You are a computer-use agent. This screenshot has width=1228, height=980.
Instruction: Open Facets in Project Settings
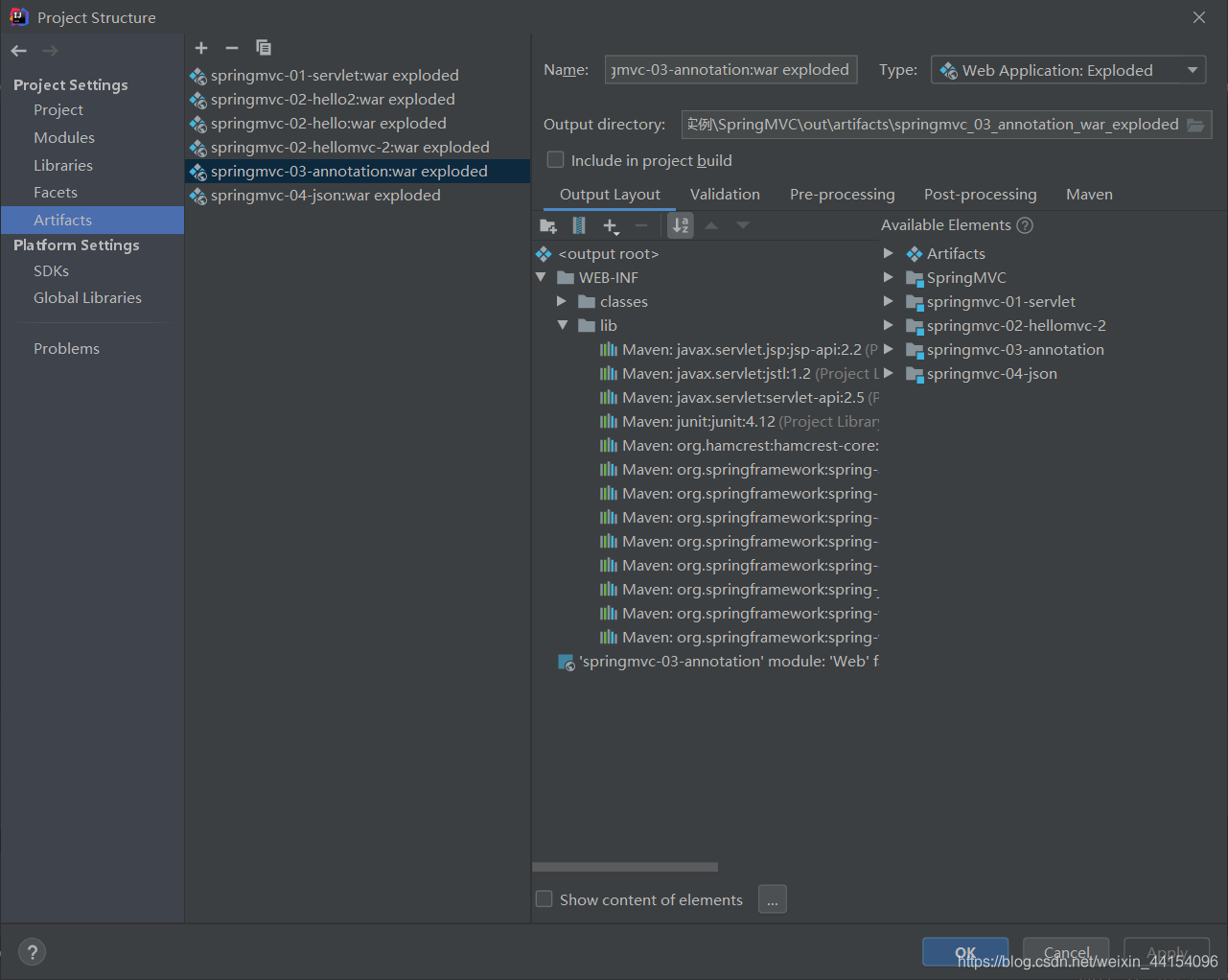[x=56, y=193]
